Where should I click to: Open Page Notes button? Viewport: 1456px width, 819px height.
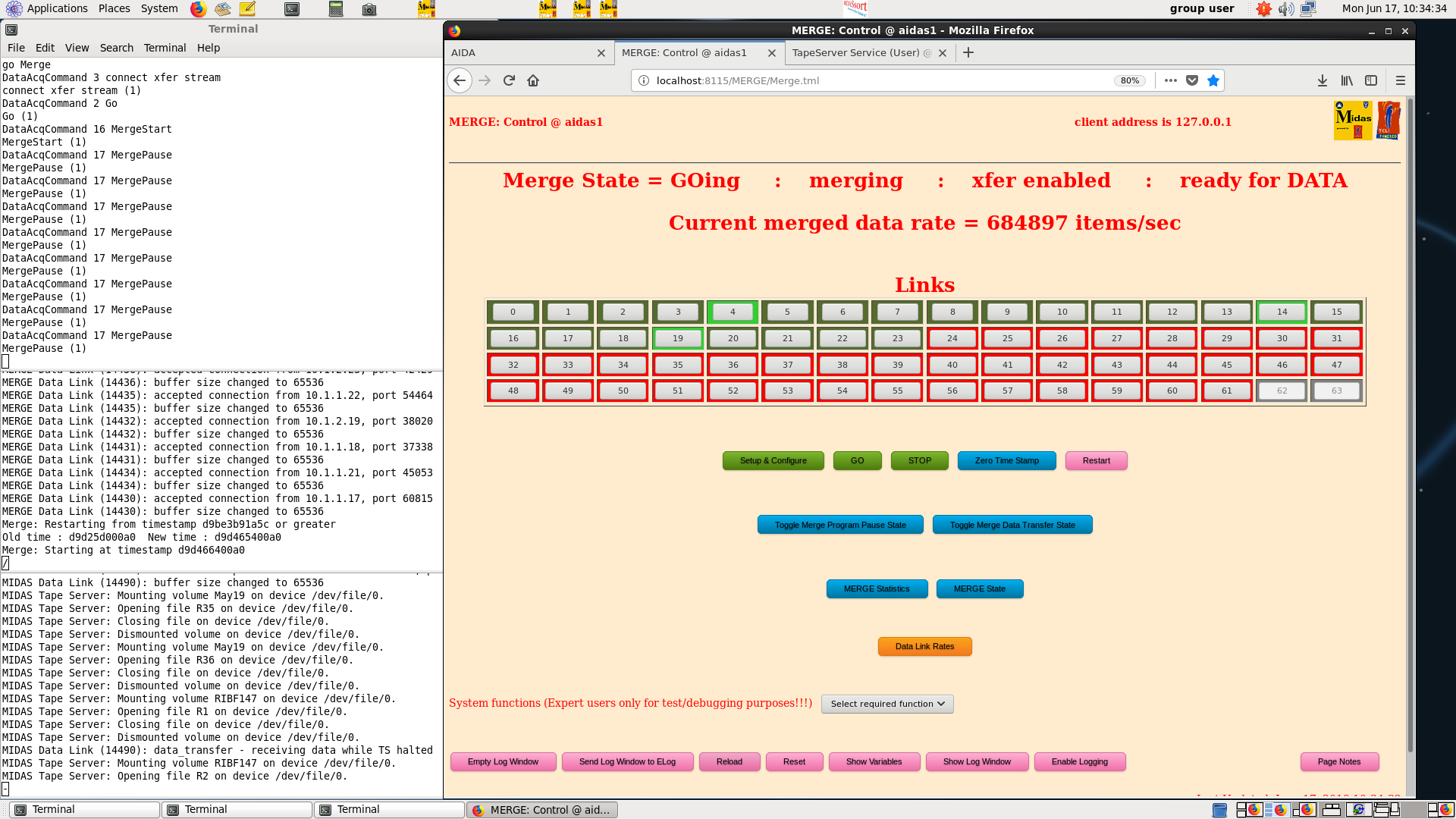click(x=1338, y=762)
